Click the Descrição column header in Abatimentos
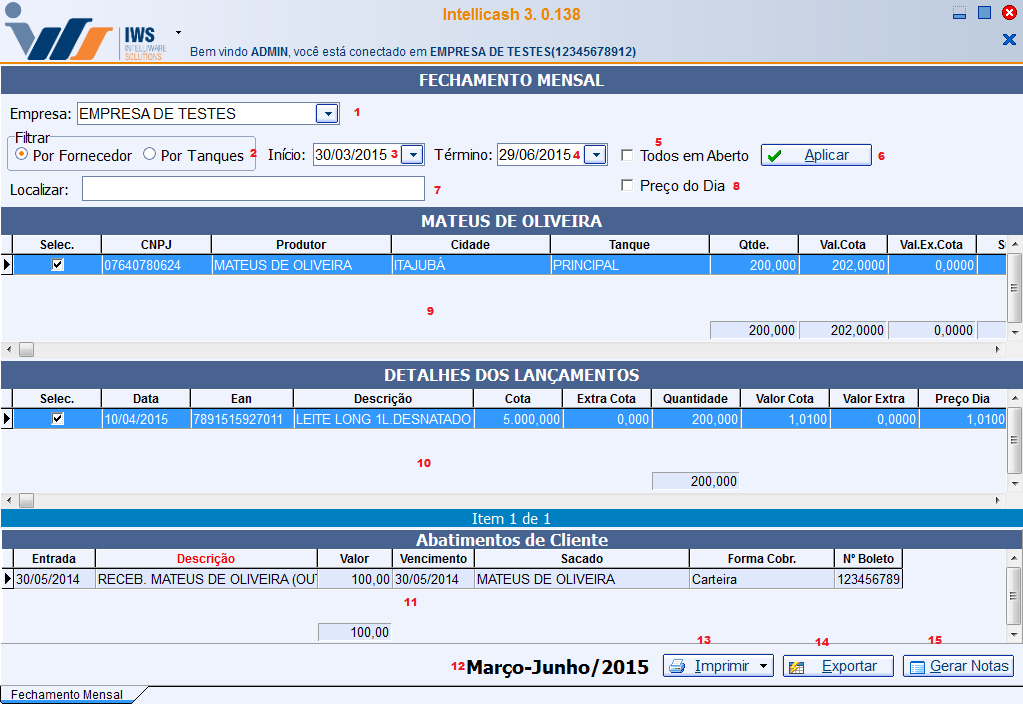The height and width of the screenshot is (704, 1023). (x=205, y=559)
